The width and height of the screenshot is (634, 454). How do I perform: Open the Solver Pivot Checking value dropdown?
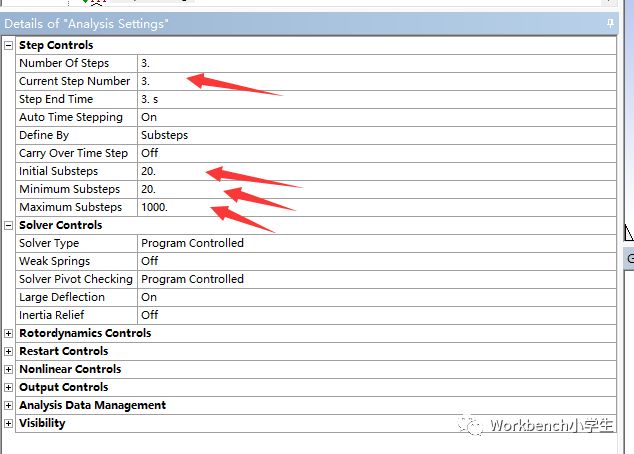pos(377,279)
